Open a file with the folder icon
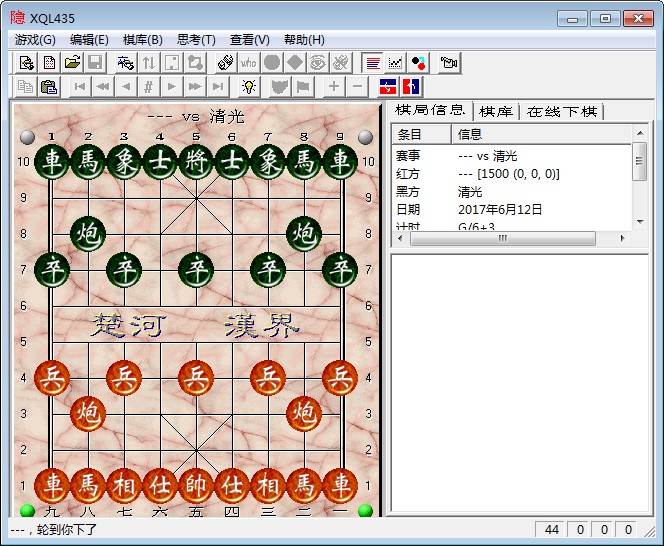The image size is (664, 546). 72,63
